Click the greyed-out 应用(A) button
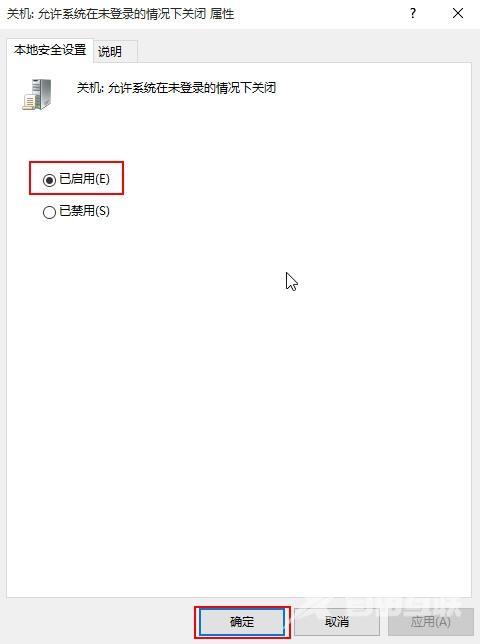This screenshot has width=480, height=644. click(430, 621)
